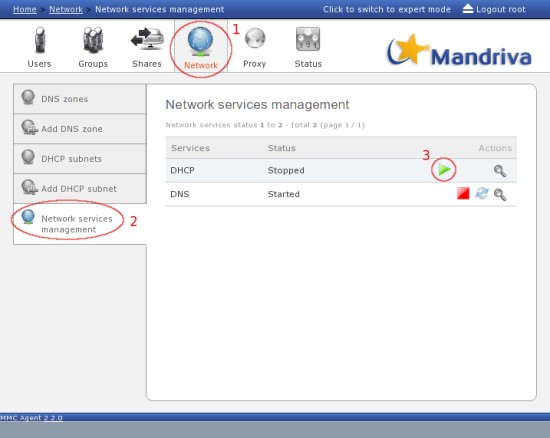Click the Network services management heading
Image resolution: width=550 pixels, height=438 pixels.
click(257, 105)
